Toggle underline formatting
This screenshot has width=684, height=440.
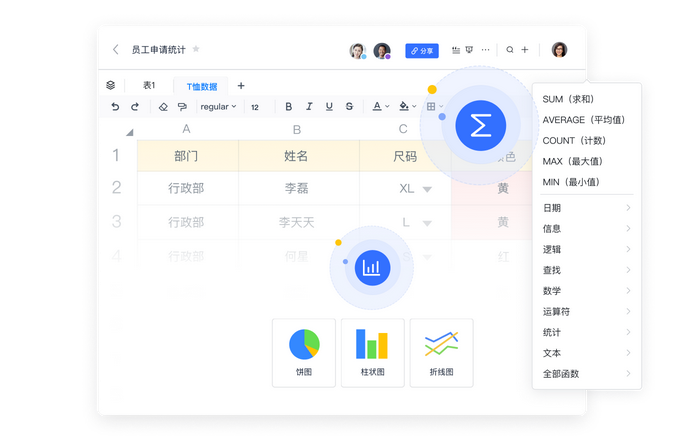pyautogui.click(x=329, y=106)
